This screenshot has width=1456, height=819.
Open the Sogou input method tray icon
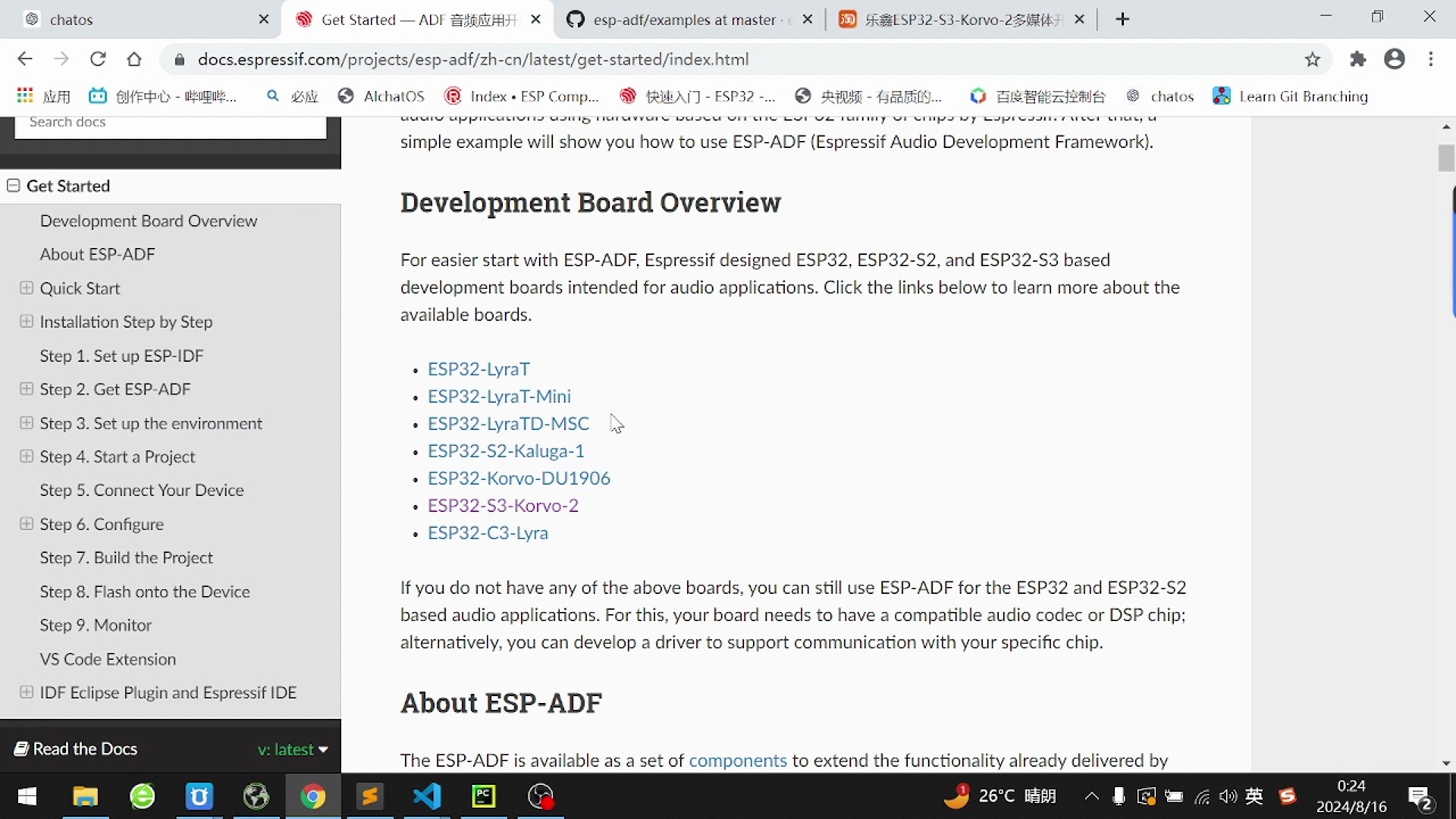[x=1288, y=796]
